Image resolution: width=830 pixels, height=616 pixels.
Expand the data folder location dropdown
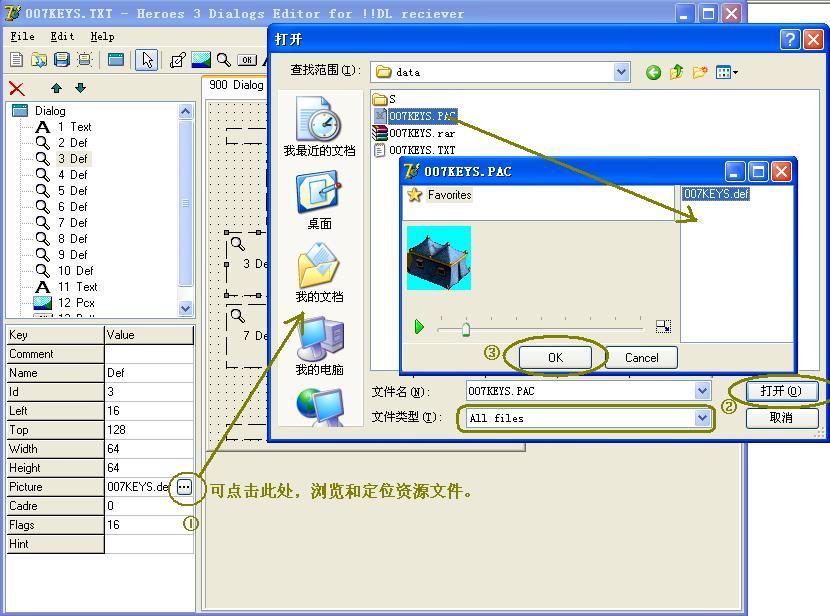click(621, 72)
